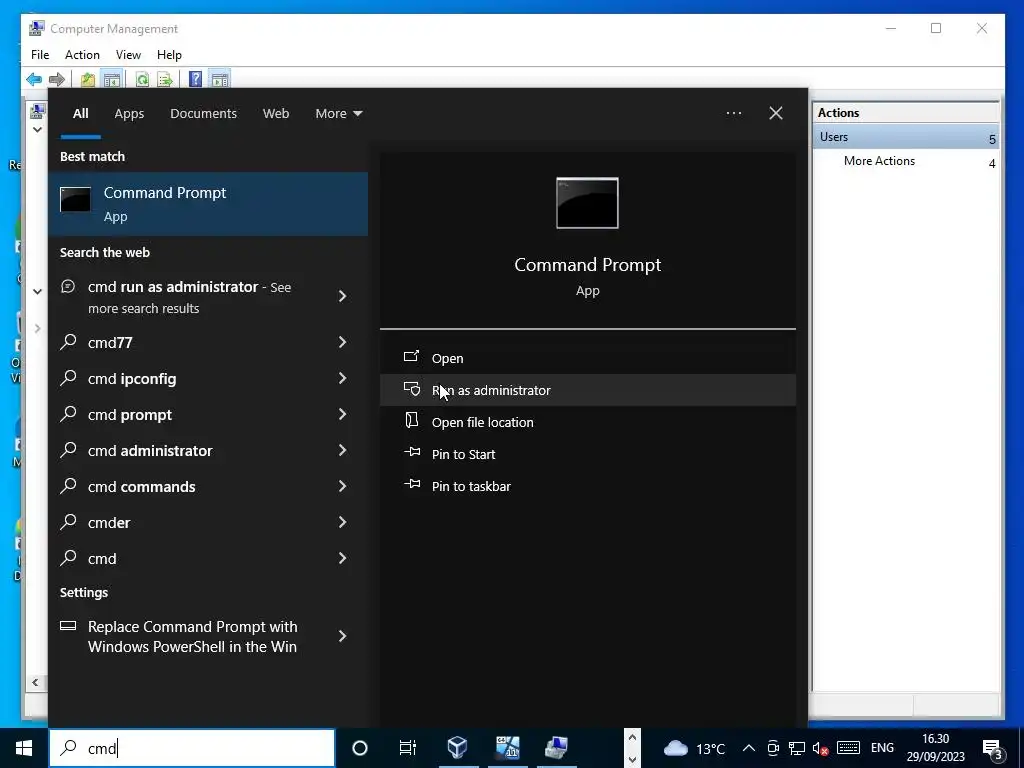Select Command Prompt best match result
This screenshot has width=1024, height=768.
[208, 204]
